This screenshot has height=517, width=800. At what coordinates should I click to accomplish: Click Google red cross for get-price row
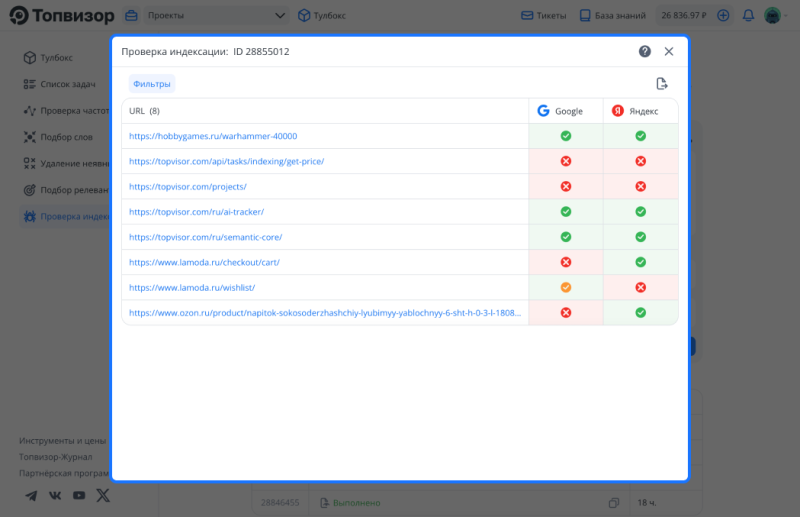(566, 161)
